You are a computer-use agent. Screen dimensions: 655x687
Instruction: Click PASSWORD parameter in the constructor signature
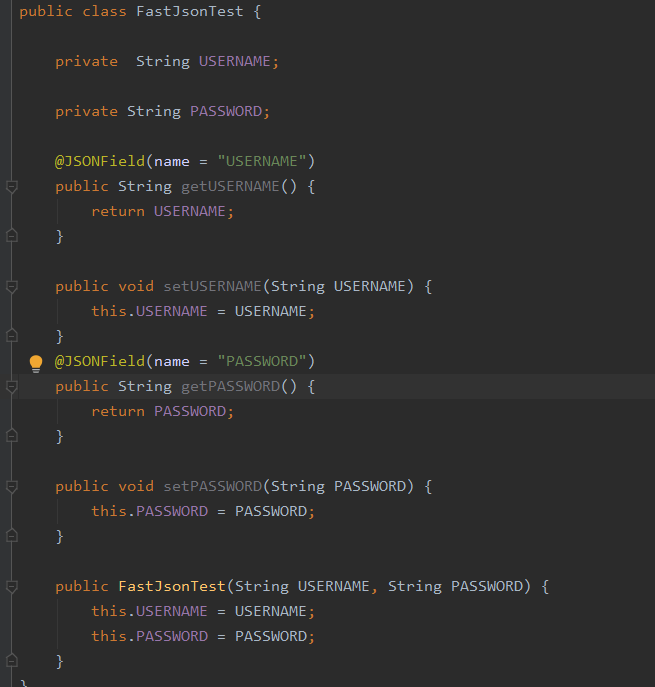487,586
